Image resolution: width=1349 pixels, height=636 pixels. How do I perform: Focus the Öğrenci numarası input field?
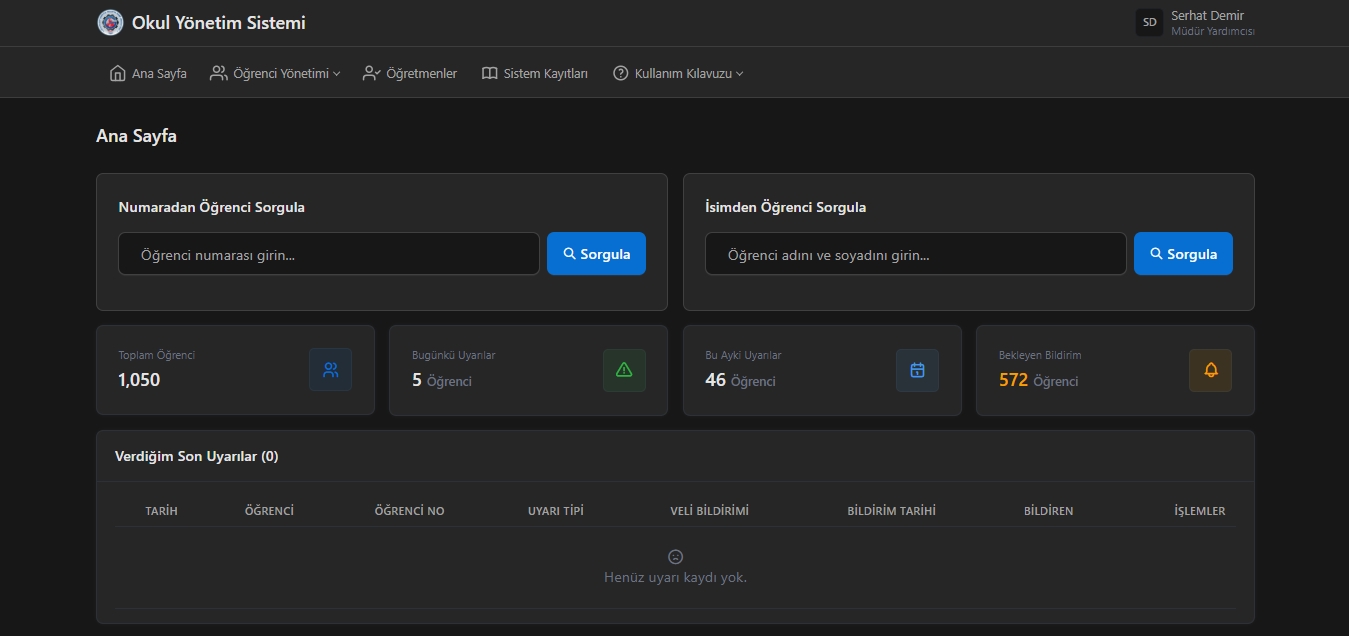(328, 254)
